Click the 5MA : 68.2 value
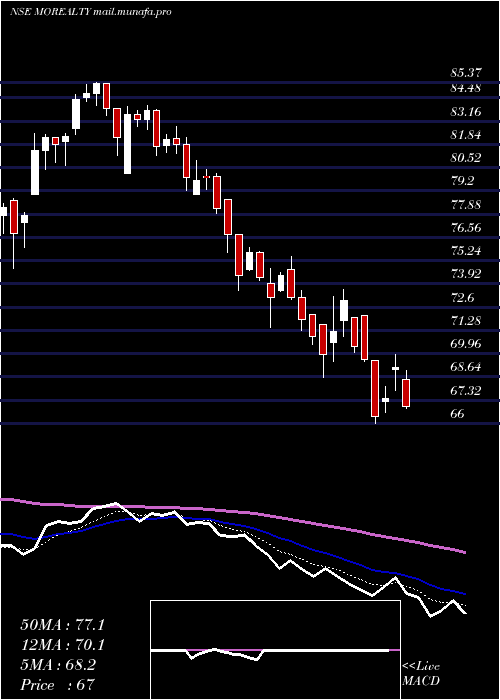 (x=58, y=665)
